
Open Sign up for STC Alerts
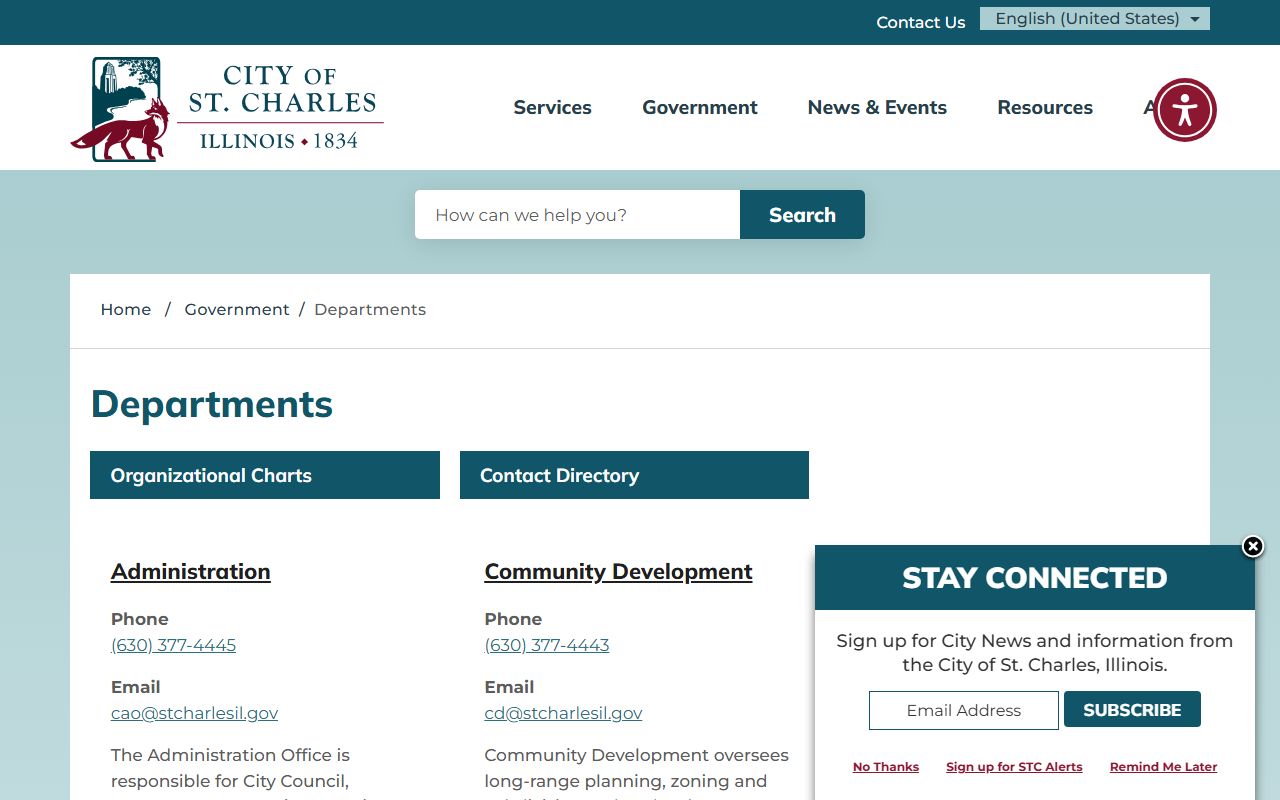pyautogui.click(x=1014, y=767)
